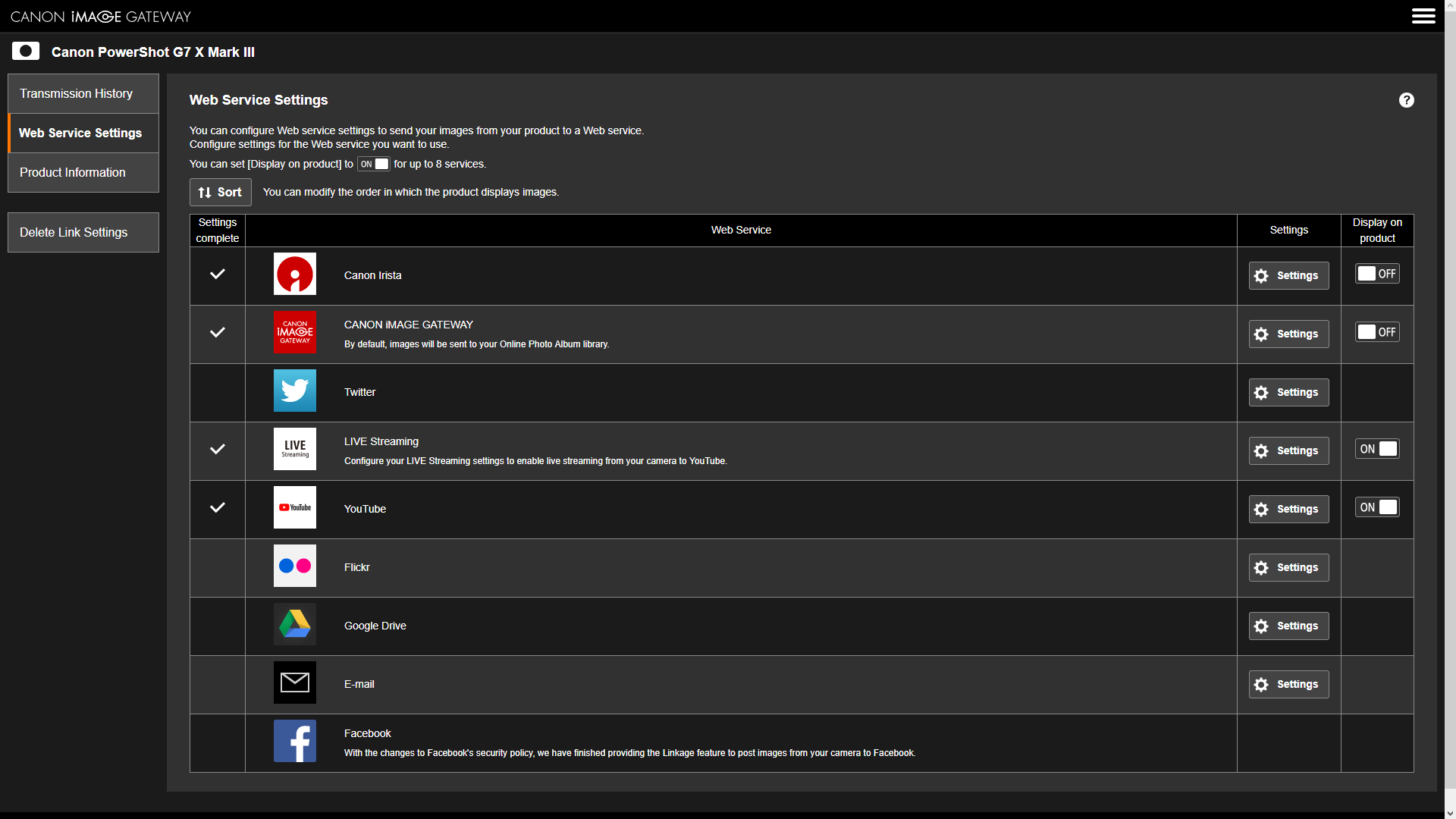Click the 'Settings complete' column header
The width and height of the screenshot is (1456, 819).
click(x=218, y=230)
